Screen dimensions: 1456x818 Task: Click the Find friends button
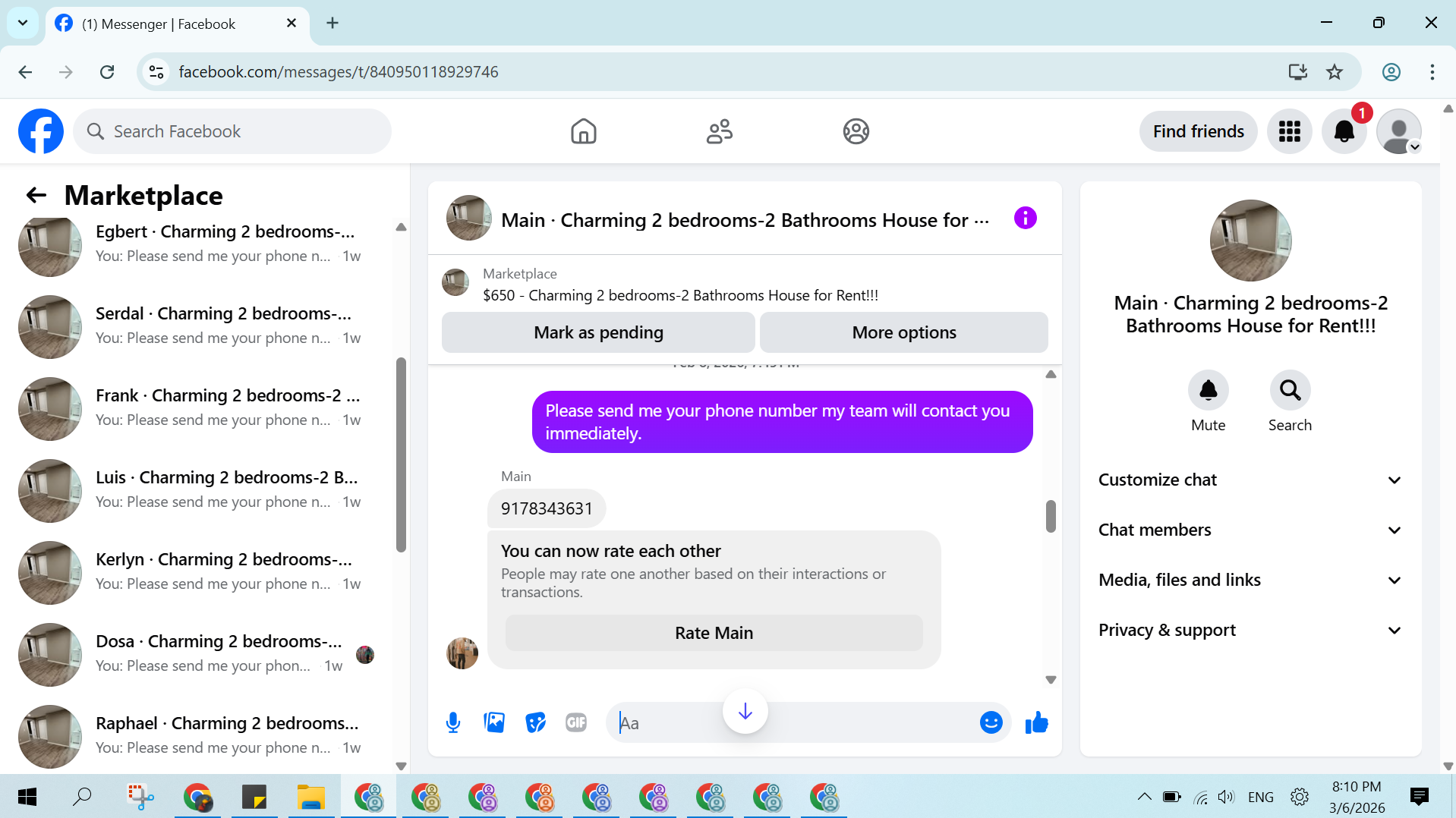pos(1198,131)
